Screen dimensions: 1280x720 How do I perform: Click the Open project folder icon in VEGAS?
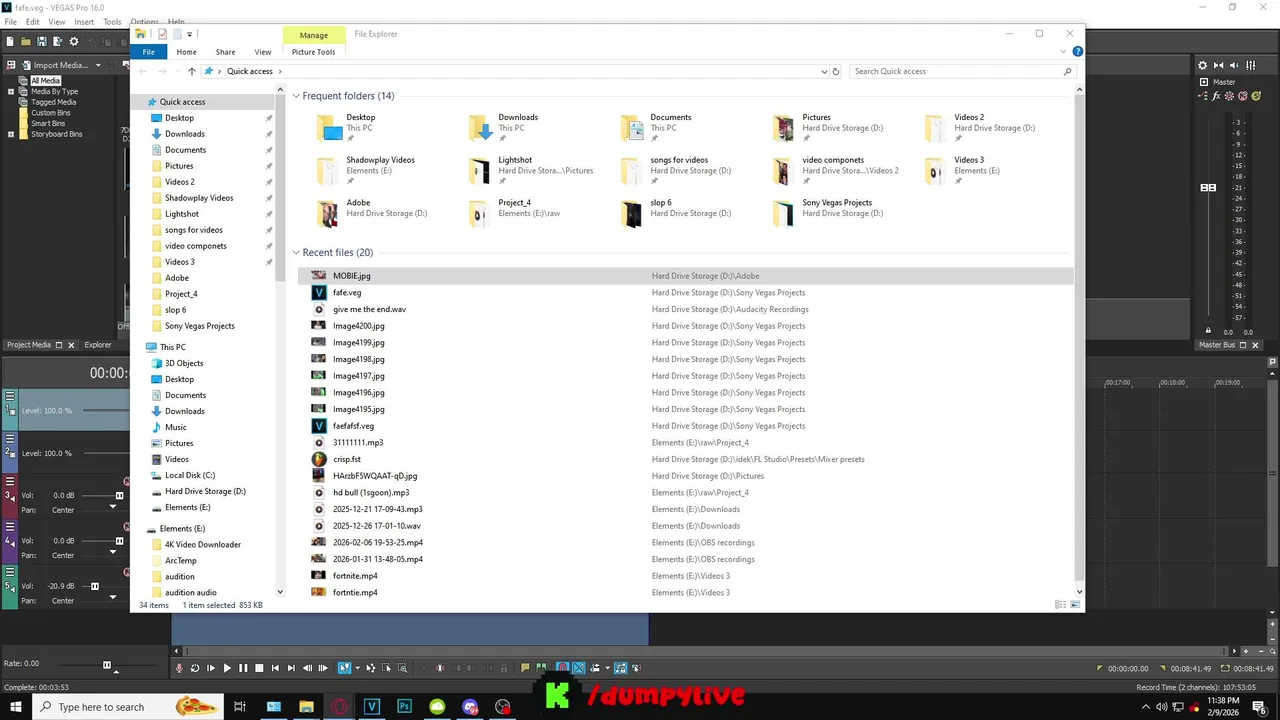(x=26, y=41)
